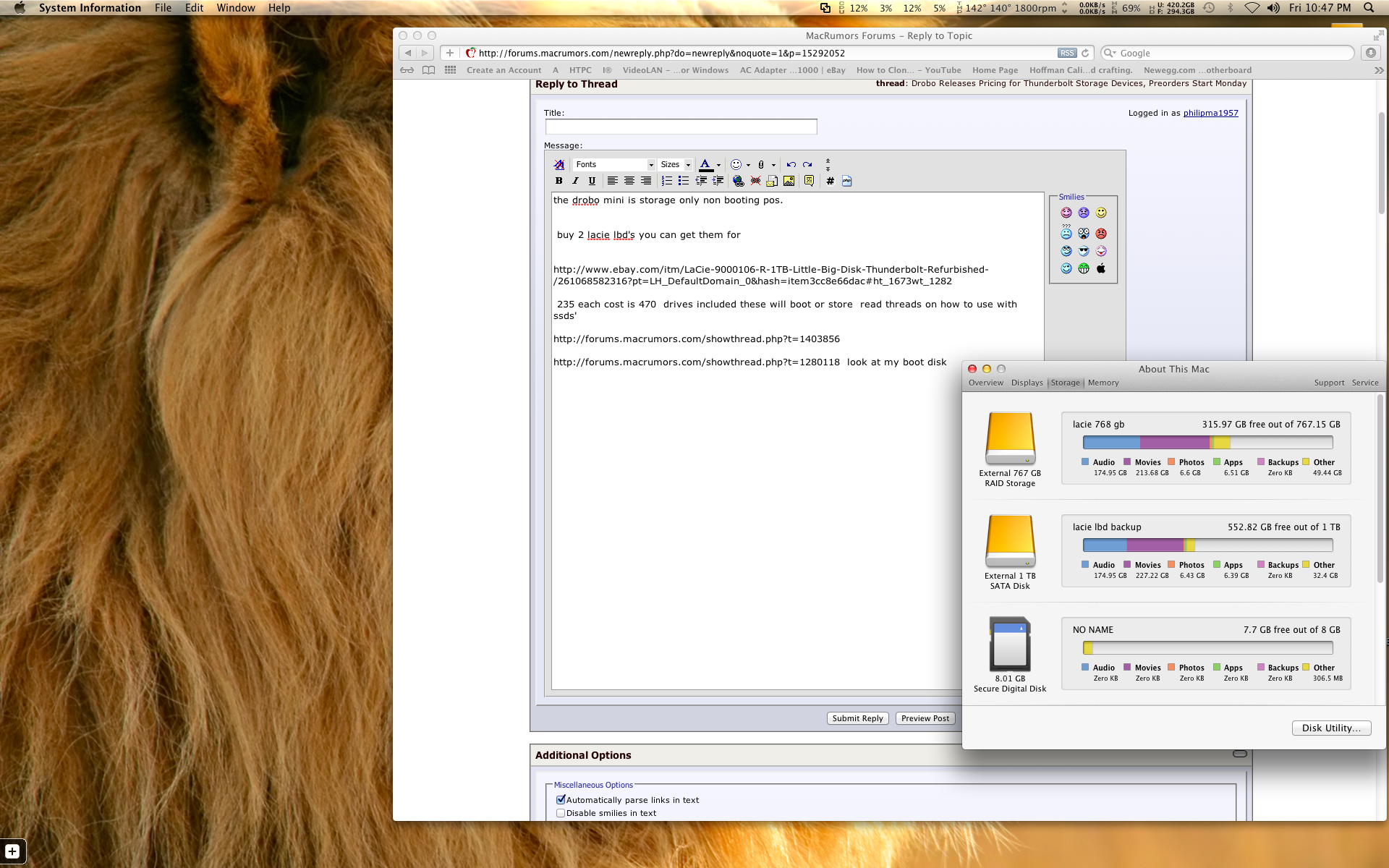Select the Storage tab in About This Mac
This screenshot has height=868, width=1389.
(x=1065, y=383)
